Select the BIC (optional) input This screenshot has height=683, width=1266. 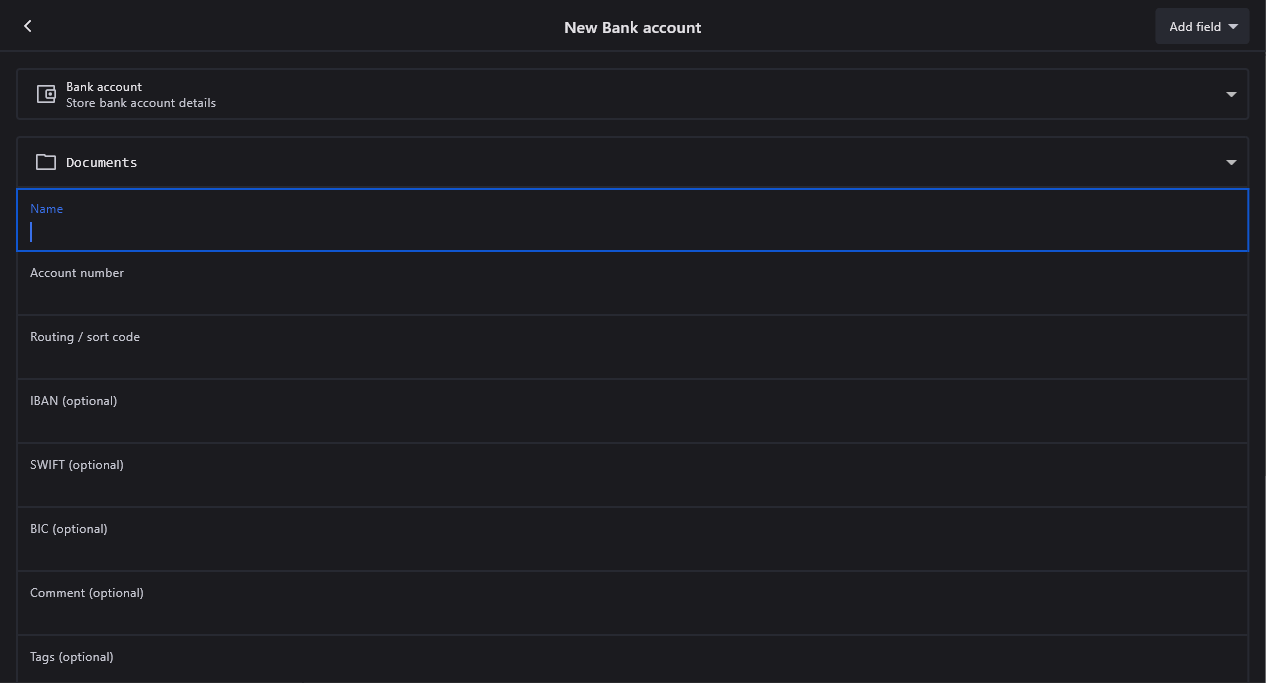pos(632,550)
